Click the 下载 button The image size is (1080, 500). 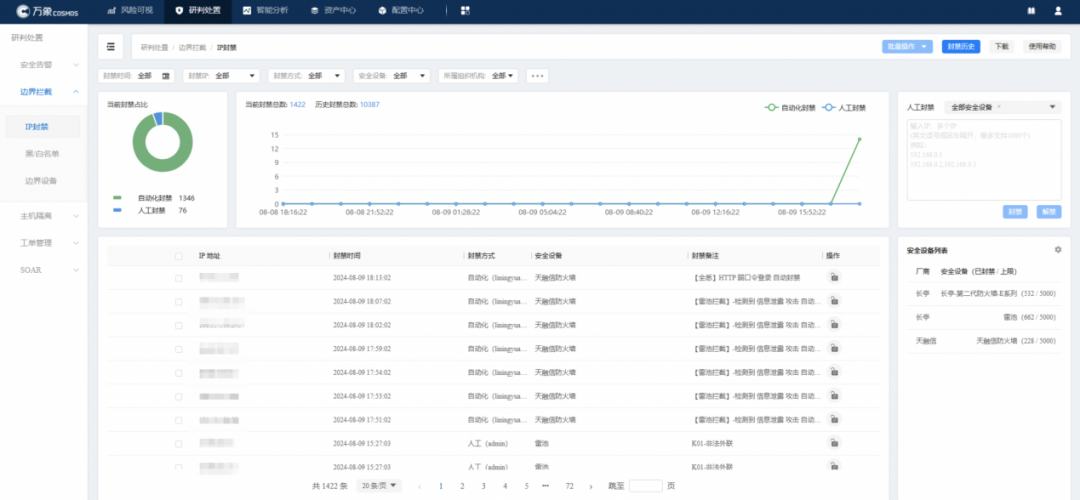(1001, 47)
